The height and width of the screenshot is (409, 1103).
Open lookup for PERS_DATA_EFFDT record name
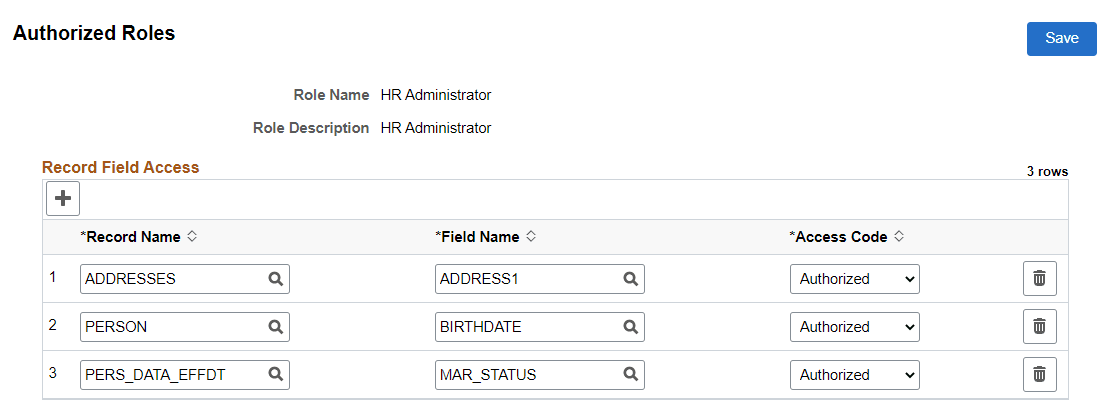tap(275, 375)
